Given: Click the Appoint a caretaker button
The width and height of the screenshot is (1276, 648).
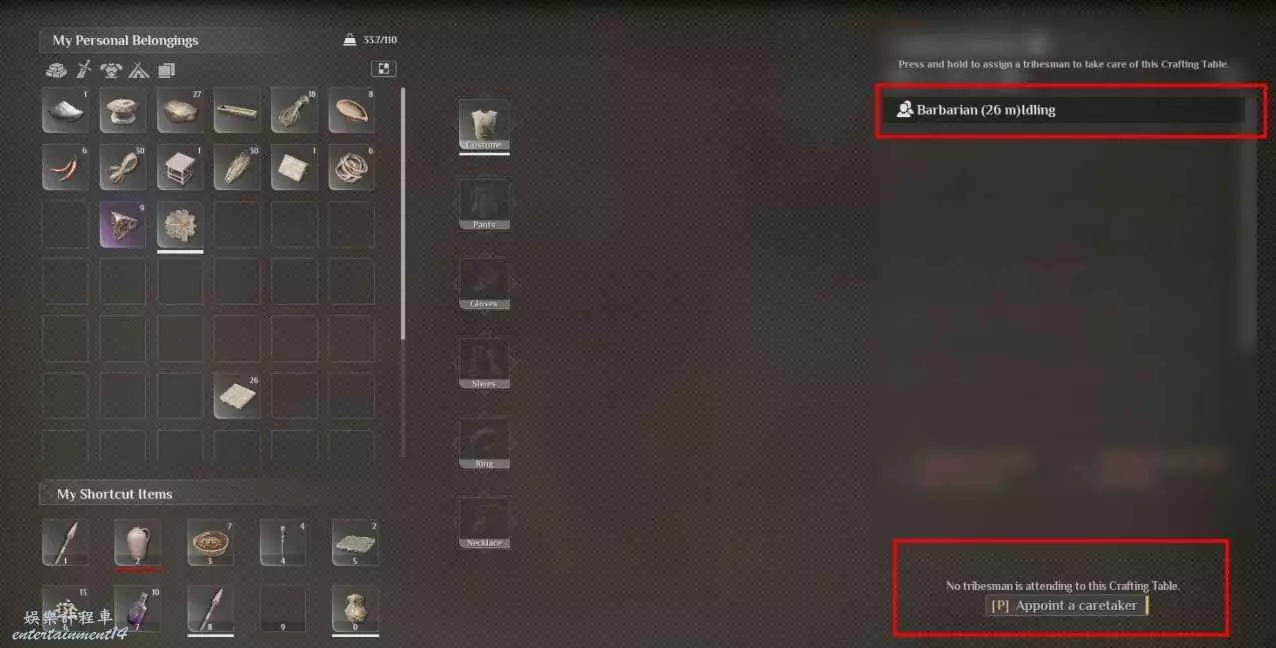Looking at the screenshot, I should point(1067,605).
